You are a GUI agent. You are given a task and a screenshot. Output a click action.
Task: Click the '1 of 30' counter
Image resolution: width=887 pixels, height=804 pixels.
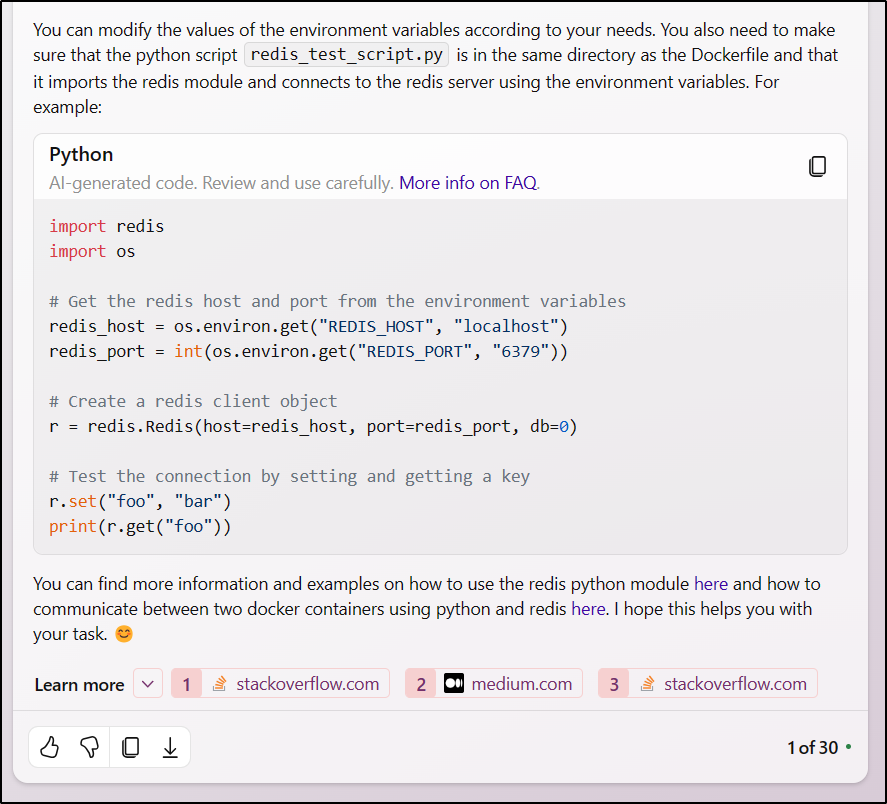[x=812, y=747]
